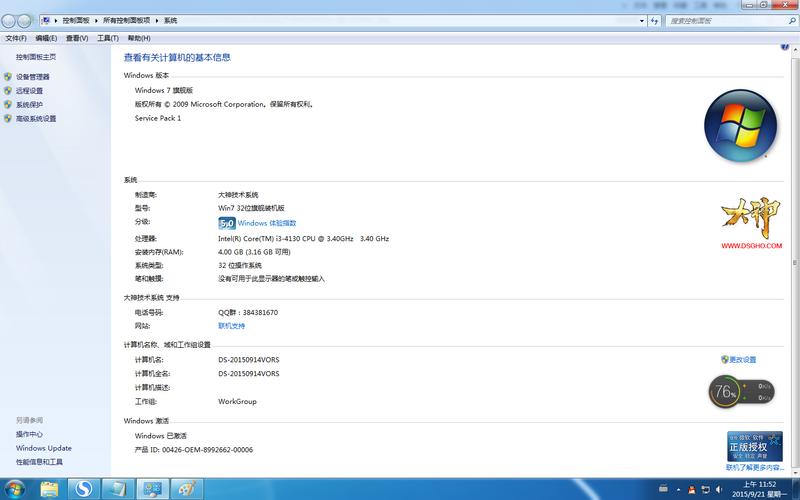This screenshot has height=500, width=800.
Task: Open the Sogou browser taskbar icon
Action: [x=84, y=490]
